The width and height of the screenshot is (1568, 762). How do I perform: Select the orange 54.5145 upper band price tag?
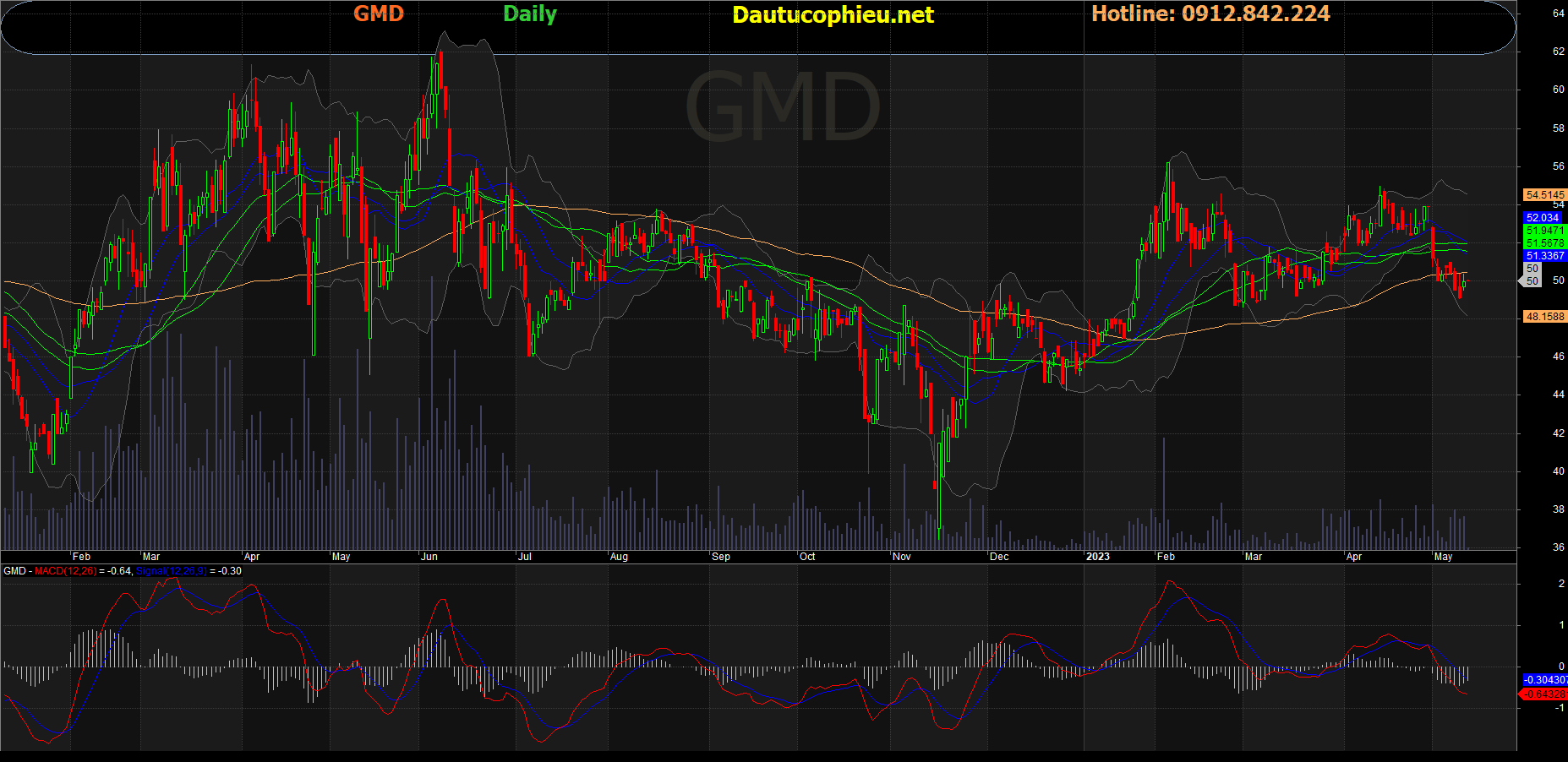coord(1545,195)
